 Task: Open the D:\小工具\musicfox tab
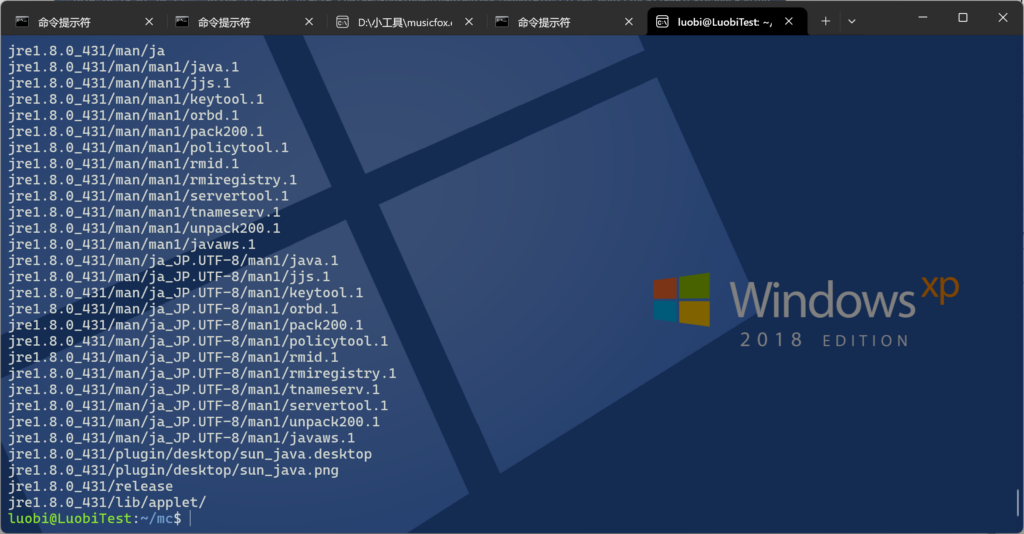400,21
